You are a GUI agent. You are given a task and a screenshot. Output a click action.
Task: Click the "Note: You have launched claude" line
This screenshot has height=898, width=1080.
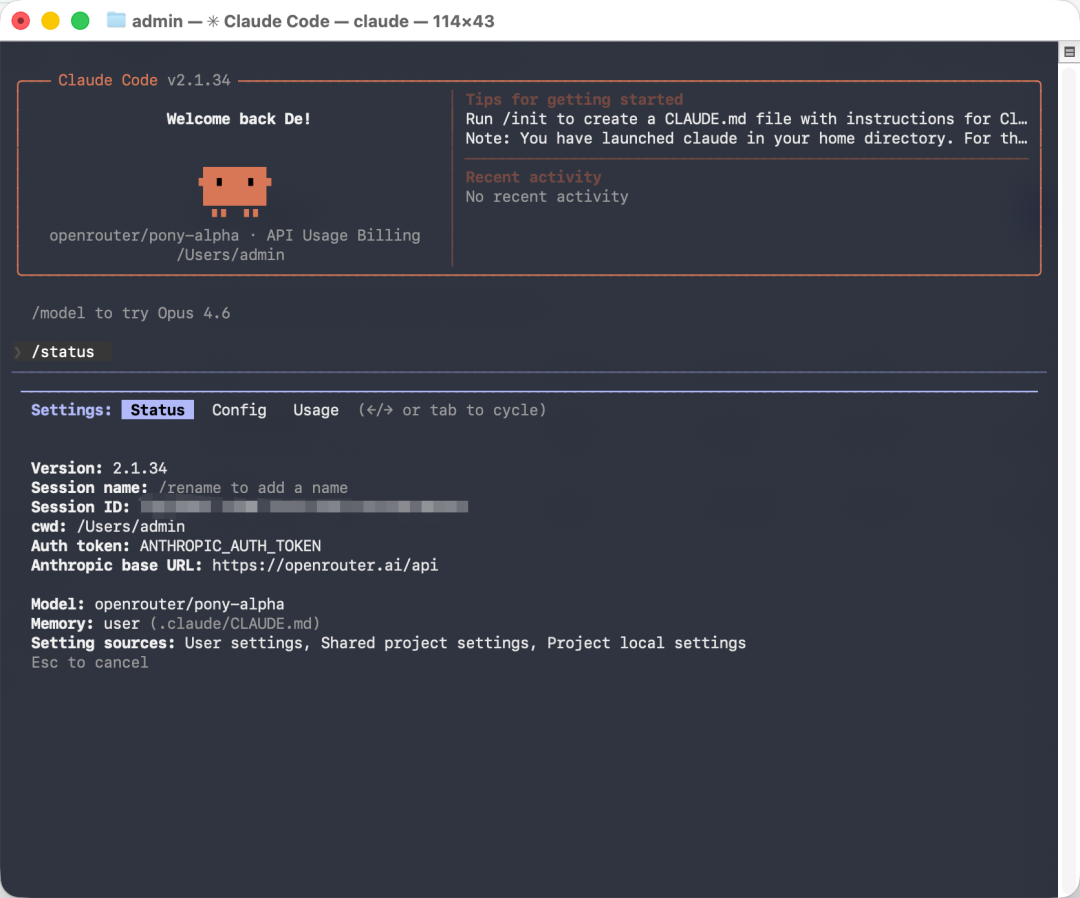click(747, 138)
